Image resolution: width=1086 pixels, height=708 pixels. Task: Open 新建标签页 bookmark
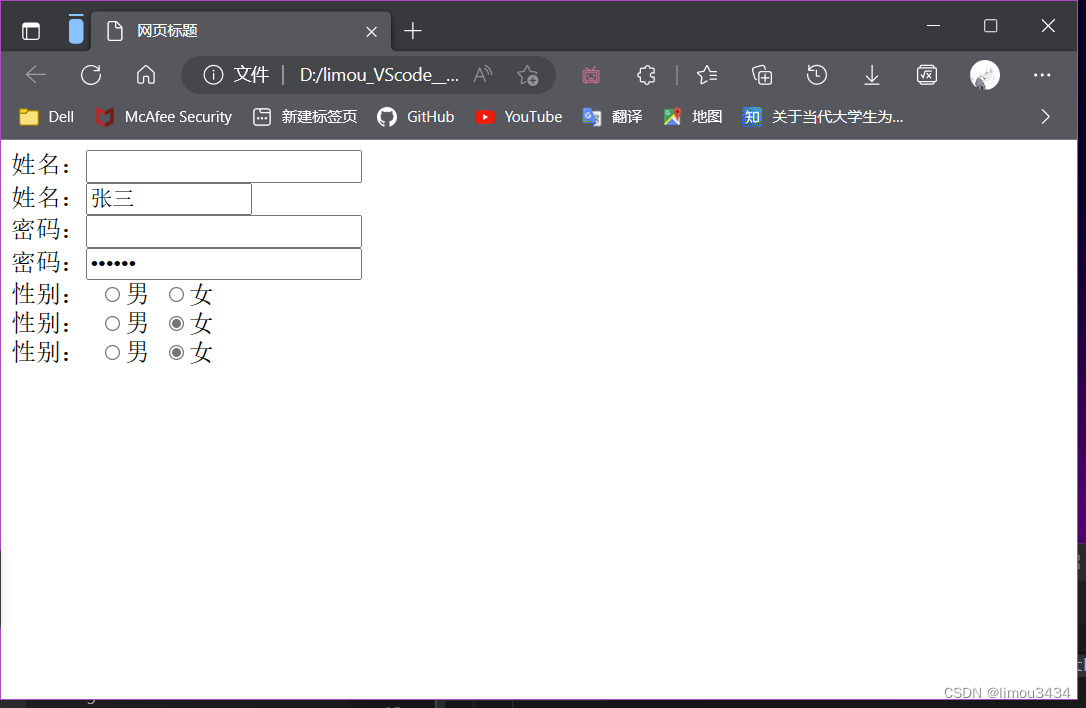305,117
